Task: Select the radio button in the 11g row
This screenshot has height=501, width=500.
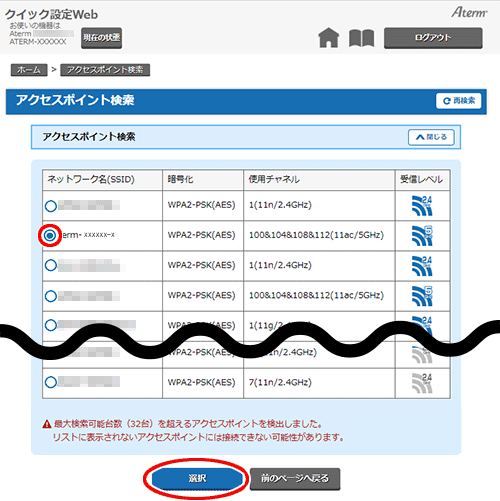Action: pos(51,325)
